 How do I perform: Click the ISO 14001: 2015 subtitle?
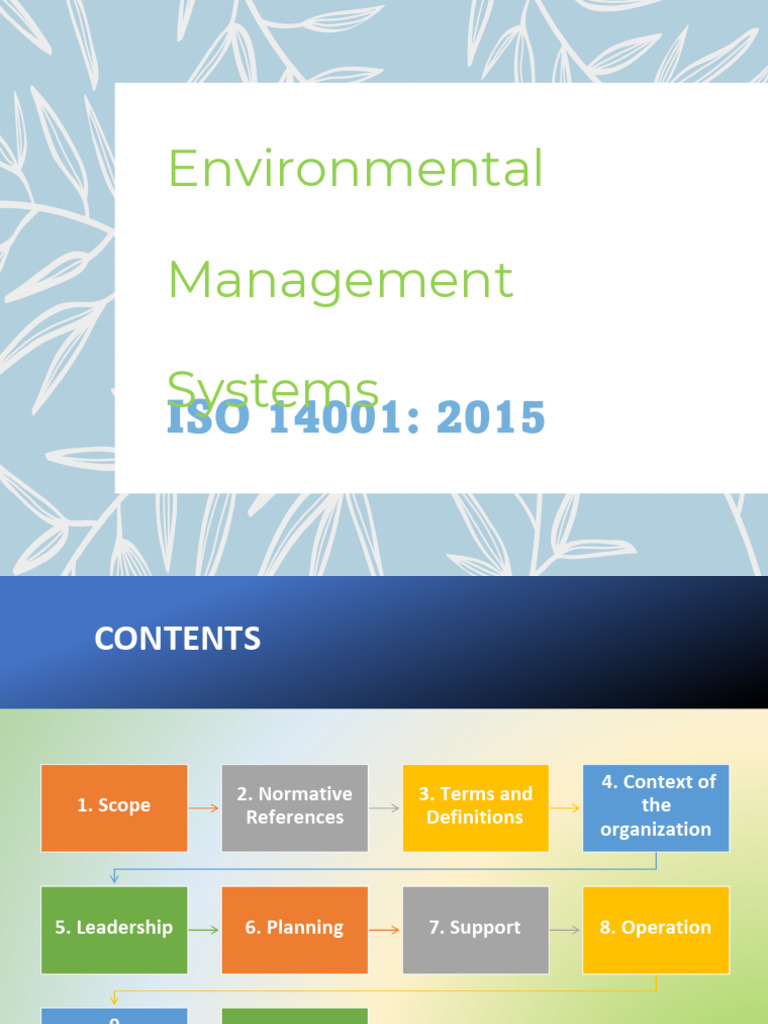tap(356, 418)
